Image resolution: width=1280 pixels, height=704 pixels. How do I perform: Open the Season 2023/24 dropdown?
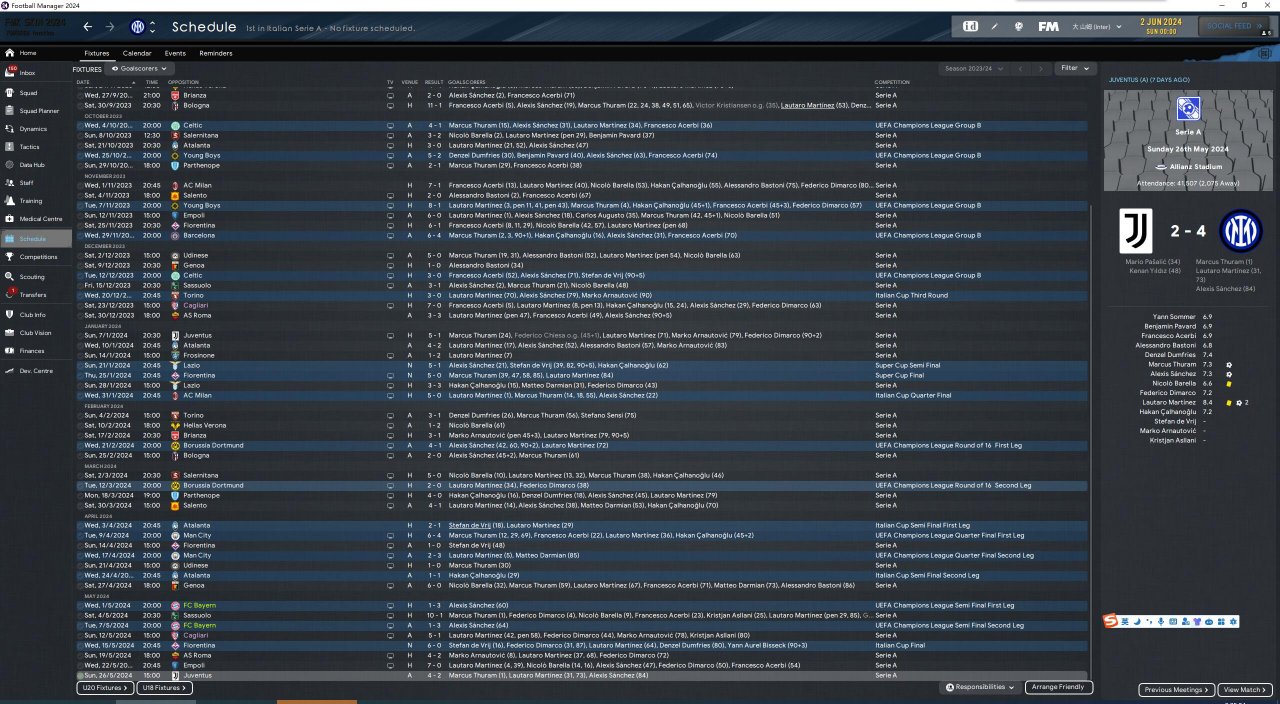(972, 69)
